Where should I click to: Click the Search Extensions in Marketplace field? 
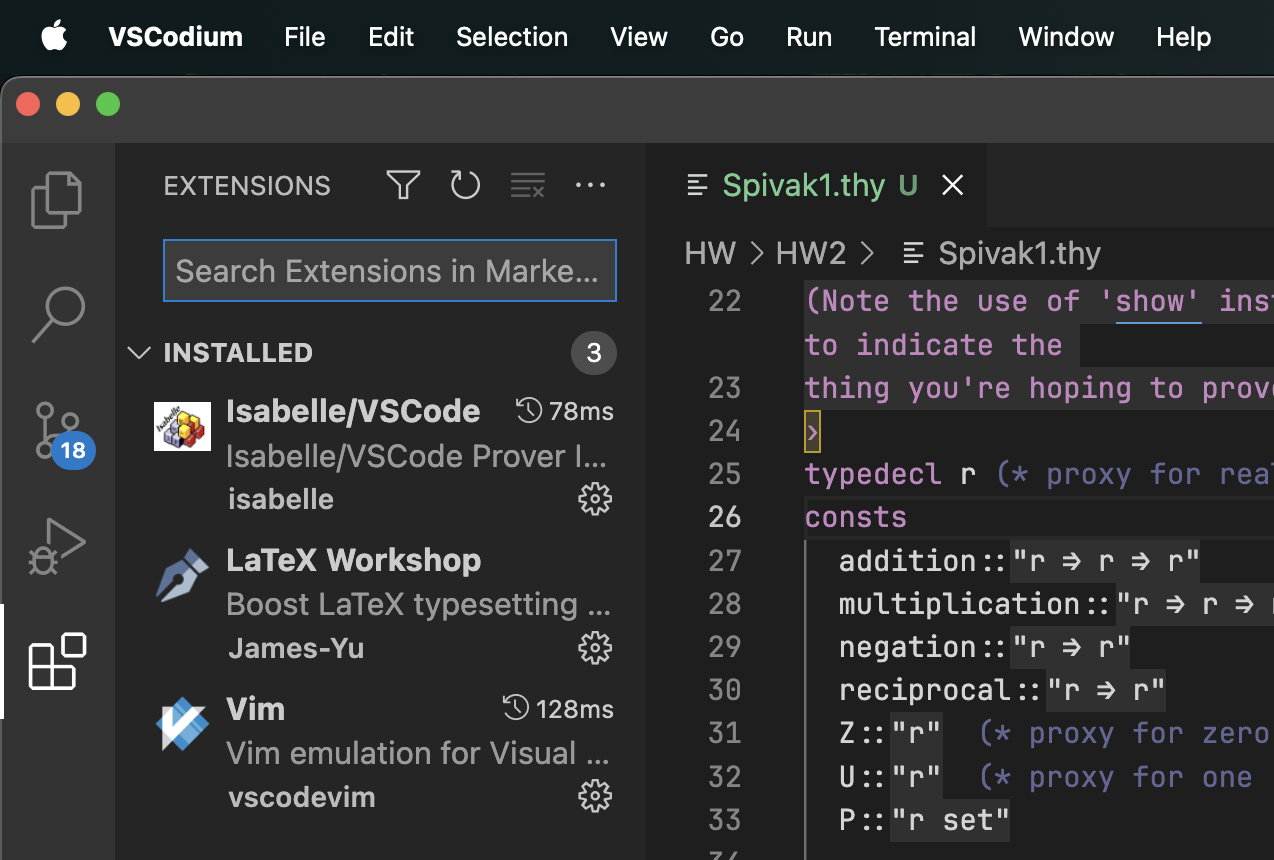click(x=389, y=271)
